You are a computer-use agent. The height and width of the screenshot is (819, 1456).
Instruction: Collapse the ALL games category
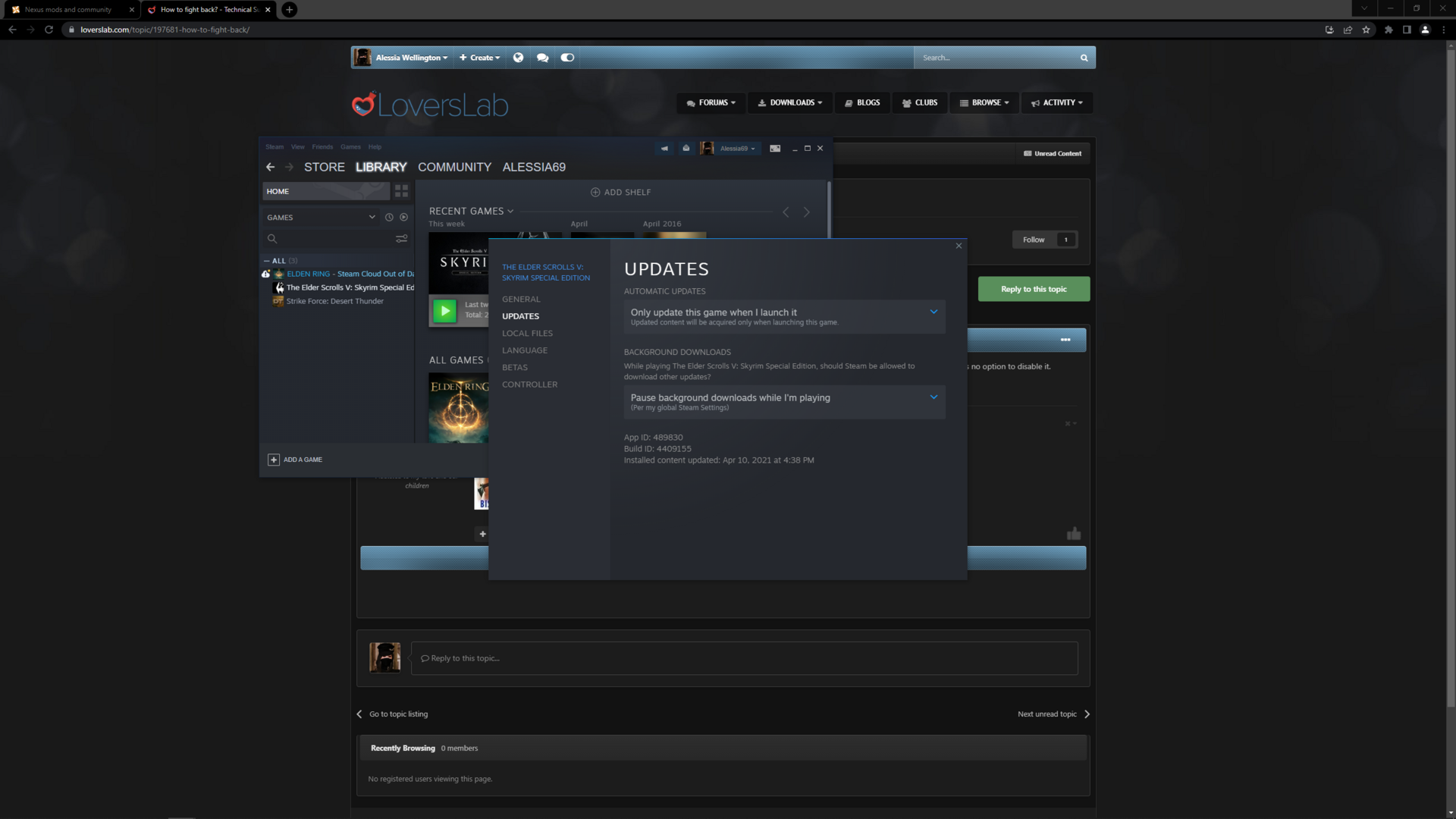point(267,261)
